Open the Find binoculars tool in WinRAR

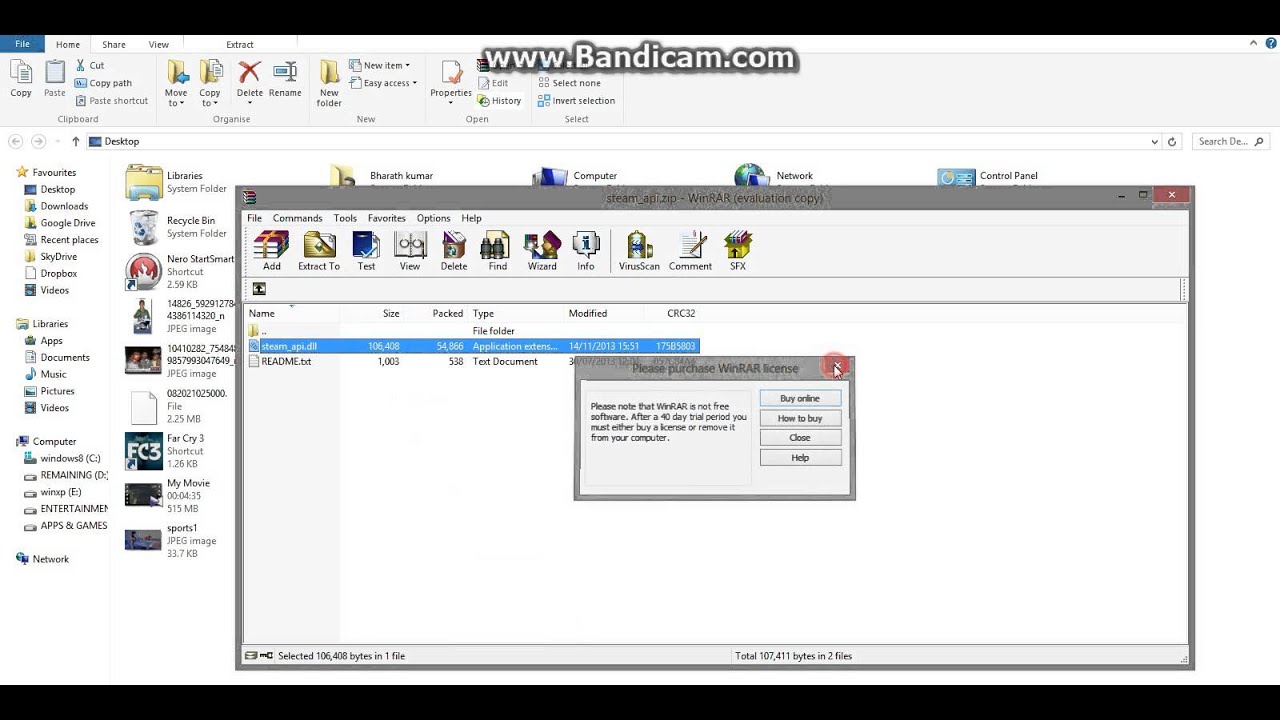coord(497,251)
